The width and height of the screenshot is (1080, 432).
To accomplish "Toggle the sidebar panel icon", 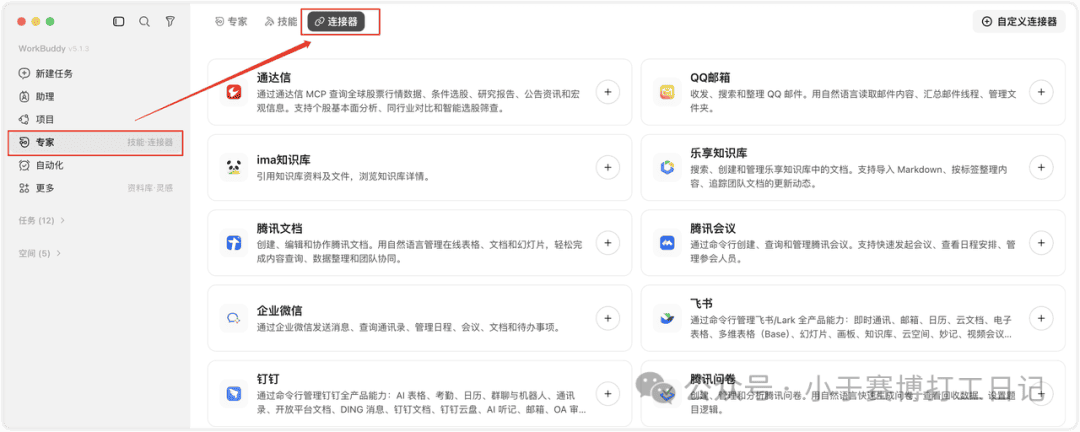I will click(118, 21).
